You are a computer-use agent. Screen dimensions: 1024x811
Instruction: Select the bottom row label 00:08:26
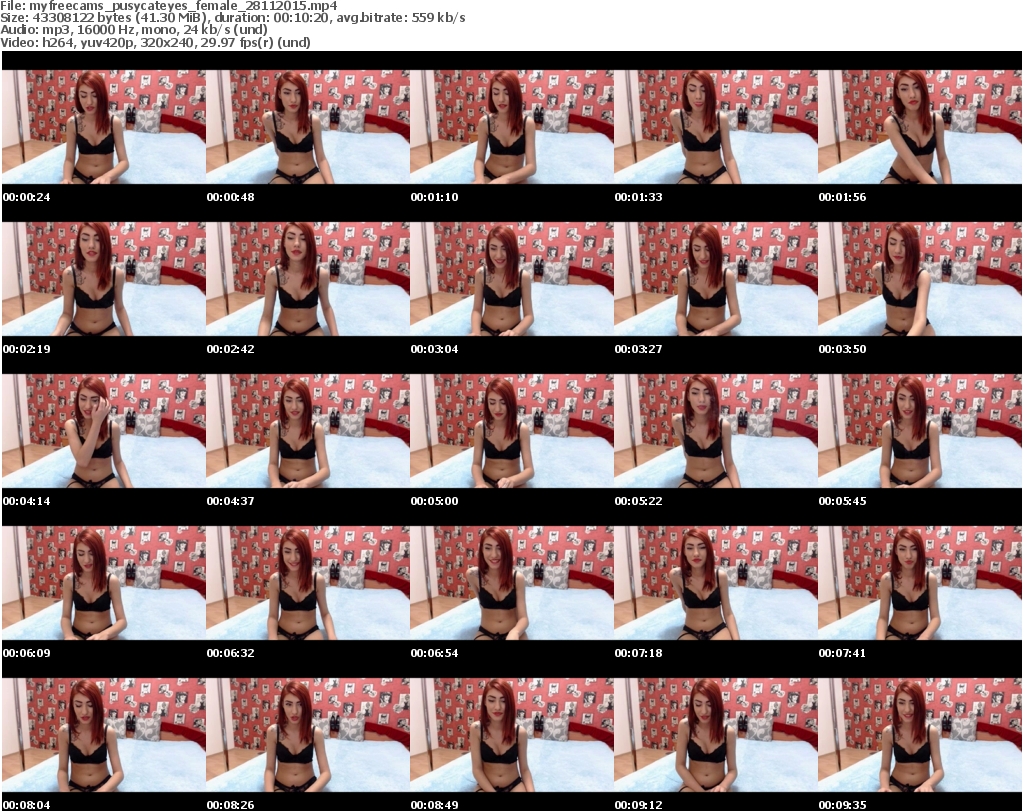[231, 804]
